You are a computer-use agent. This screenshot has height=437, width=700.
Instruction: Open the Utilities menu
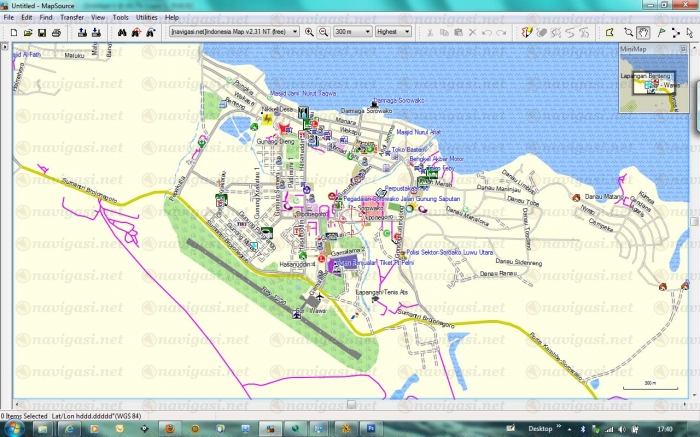click(x=146, y=18)
